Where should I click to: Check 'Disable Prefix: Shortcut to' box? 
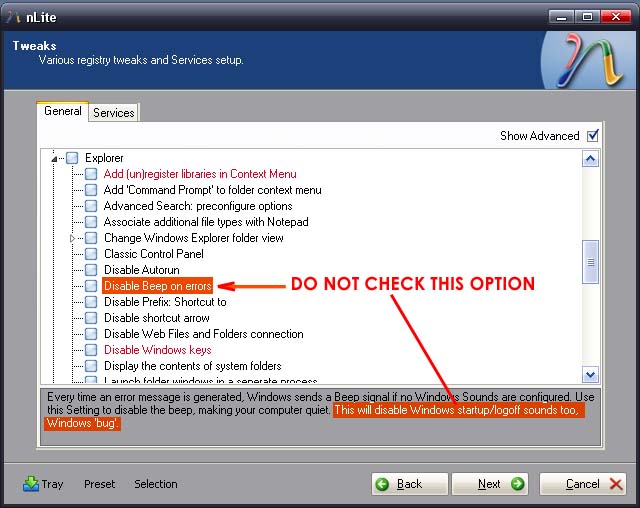[91, 302]
